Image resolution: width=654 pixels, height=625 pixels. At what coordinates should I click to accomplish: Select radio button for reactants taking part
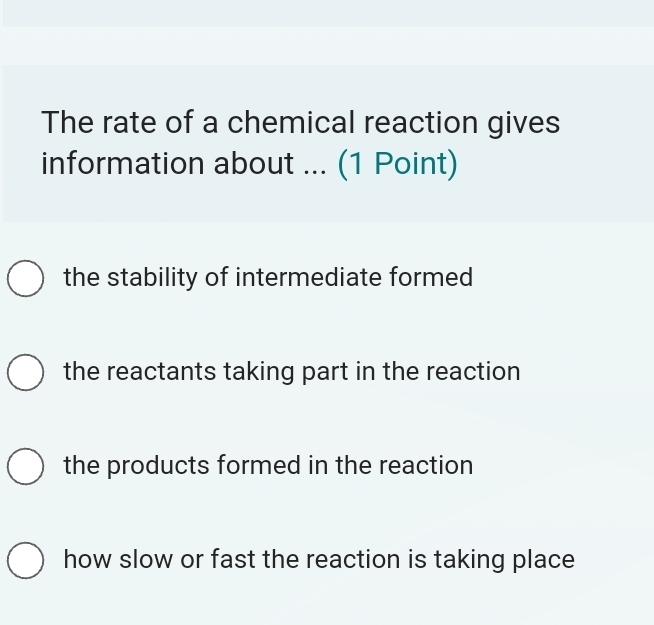pyautogui.click(x=27, y=373)
